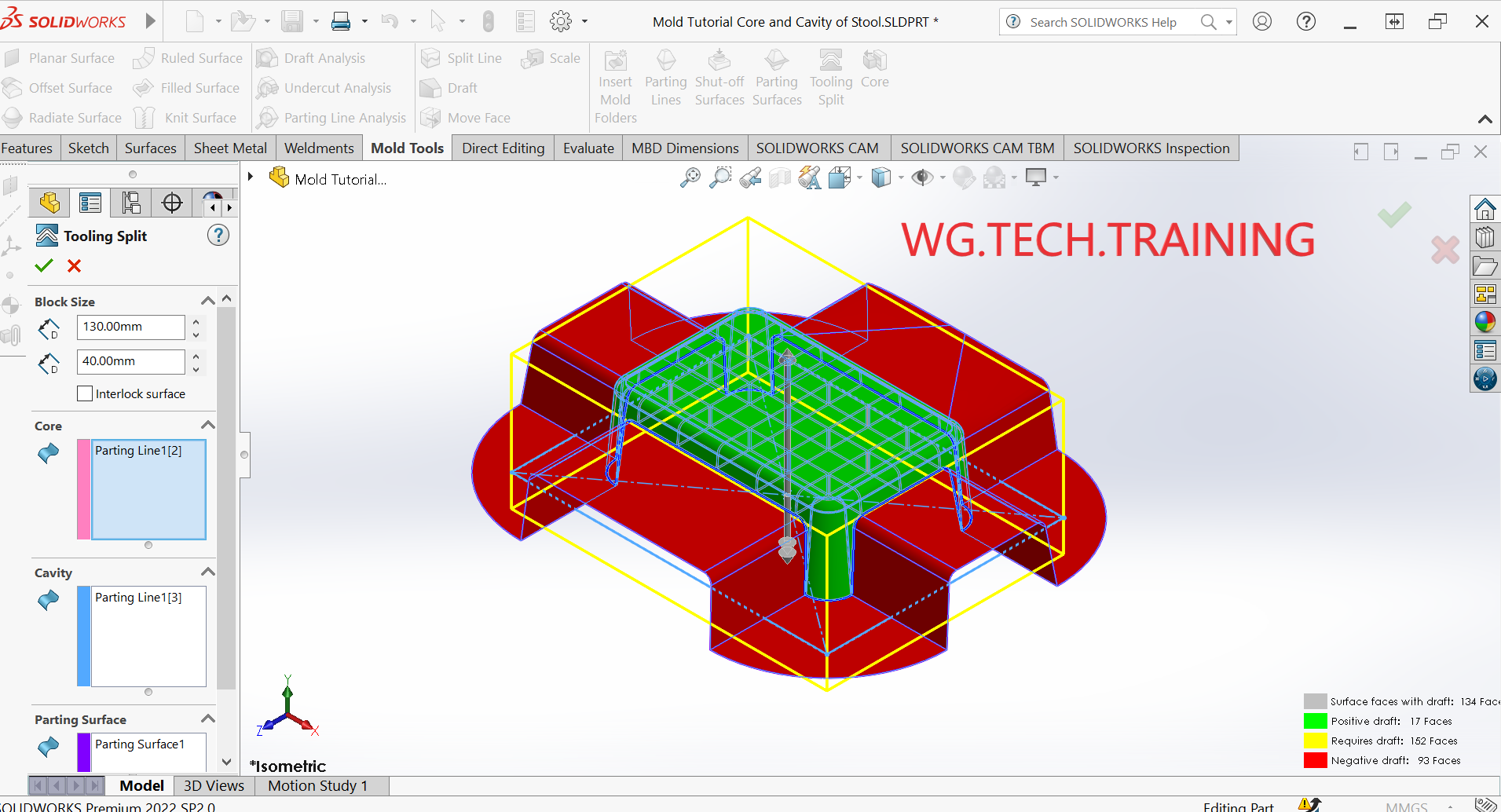Cancel with the graphics-area red X
Screen dimensions: 1501x812
tap(1445, 250)
